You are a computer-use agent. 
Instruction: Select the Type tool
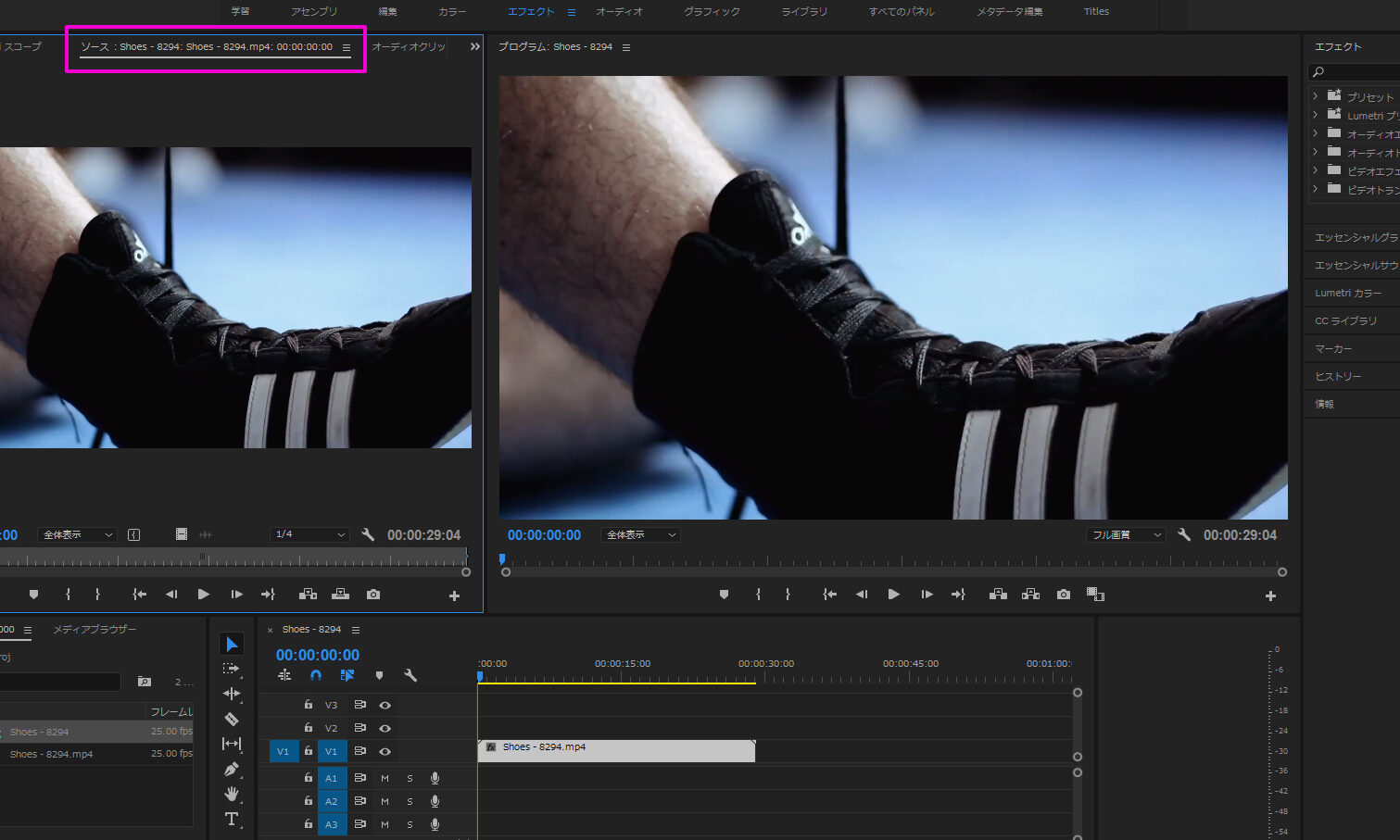[x=232, y=819]
